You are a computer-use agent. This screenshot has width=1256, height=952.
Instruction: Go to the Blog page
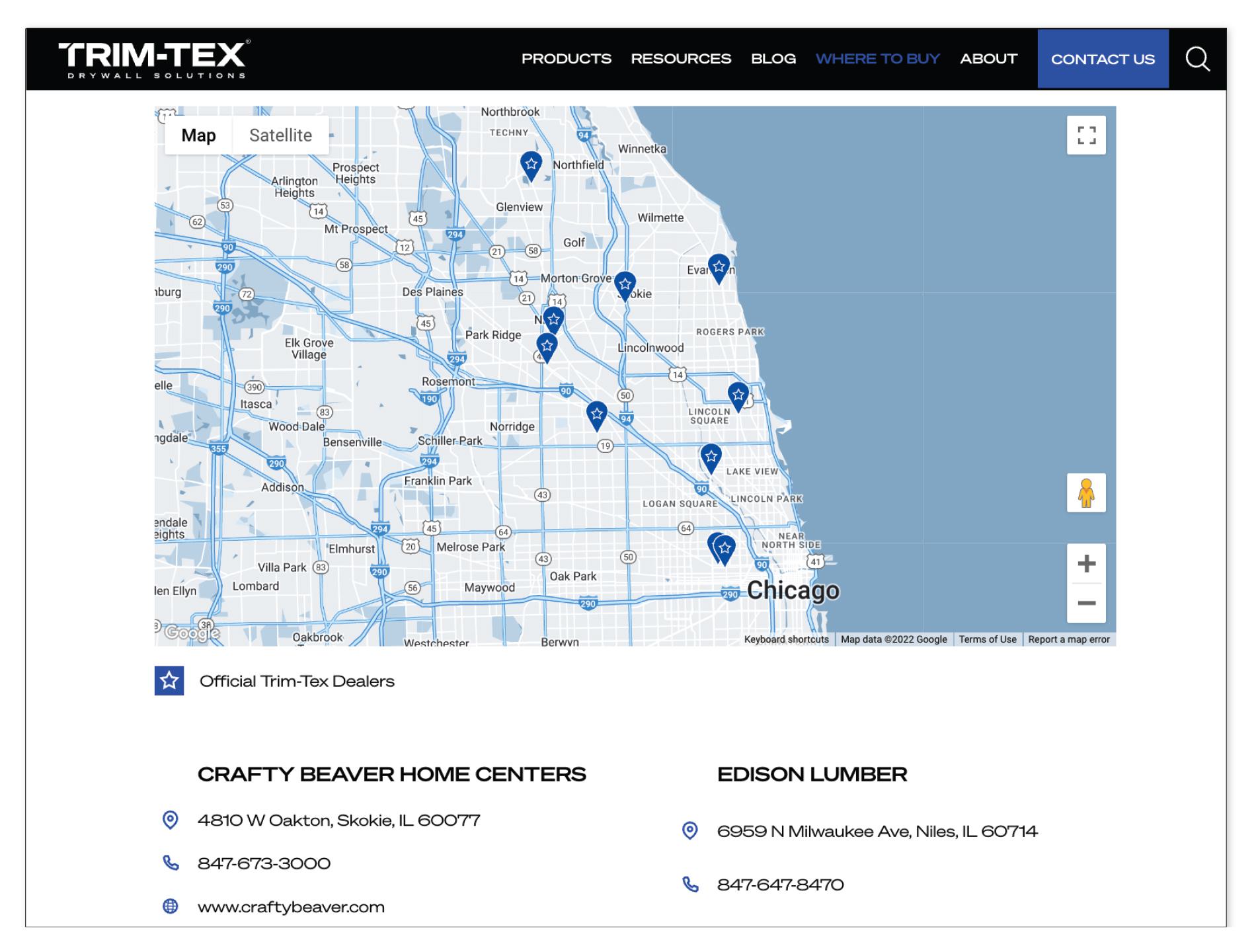[x=773, y=59]
